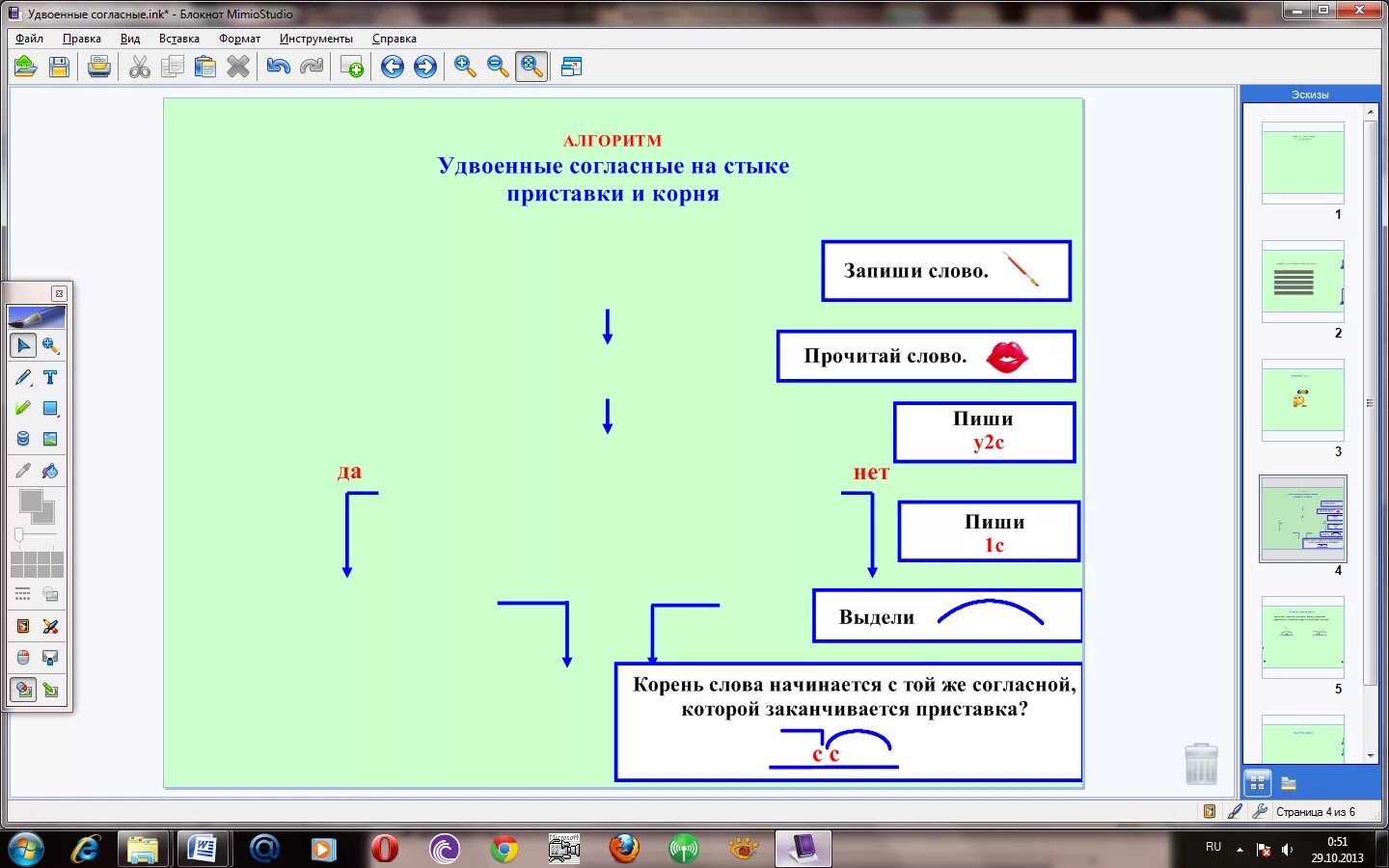Screen dimensions: 1389x868
Task: Open the Справка menu
Action: 395,39
